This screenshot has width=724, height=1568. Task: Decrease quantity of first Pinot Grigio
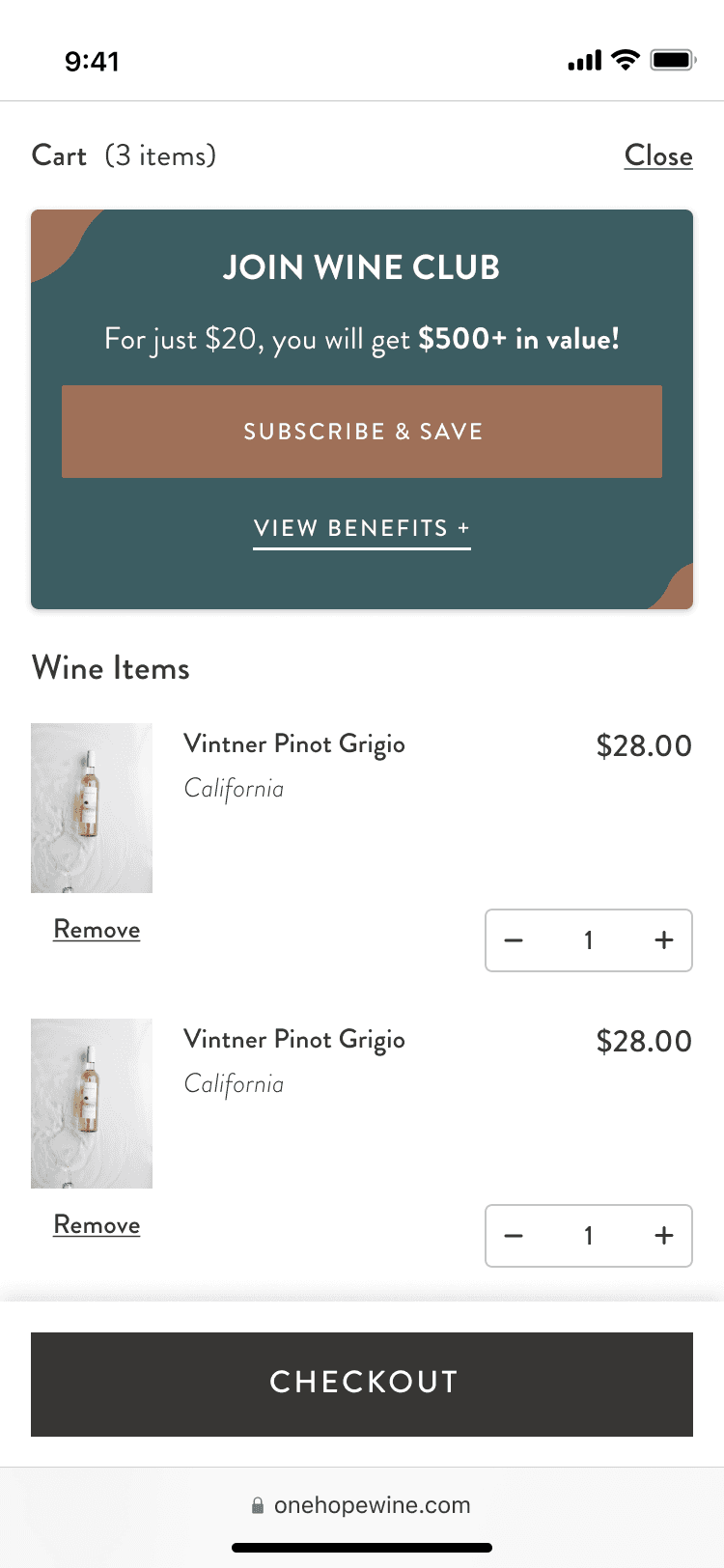pyautogui.click(x=514, y=940)
